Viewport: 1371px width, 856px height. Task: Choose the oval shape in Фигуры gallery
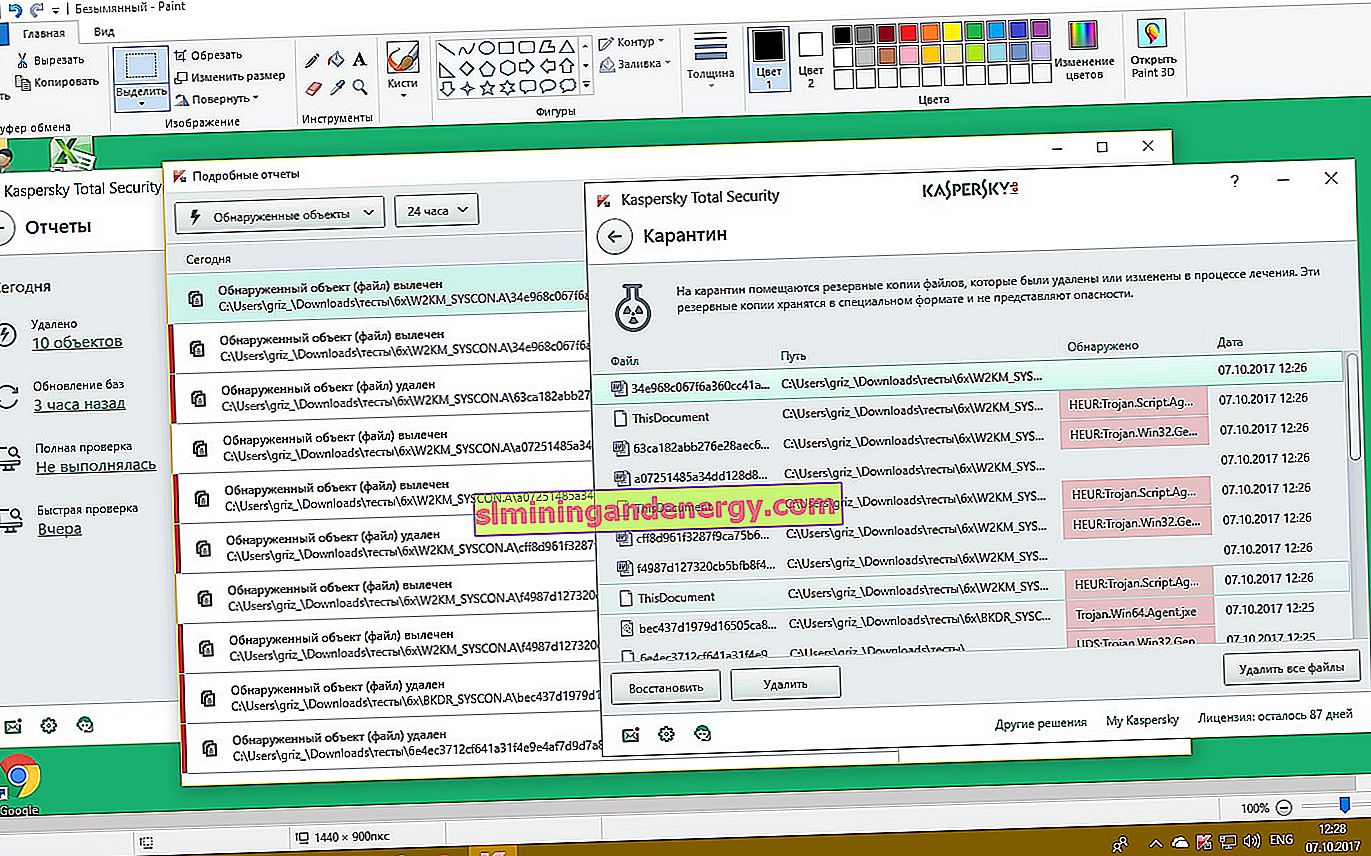(x=487, y=47)
